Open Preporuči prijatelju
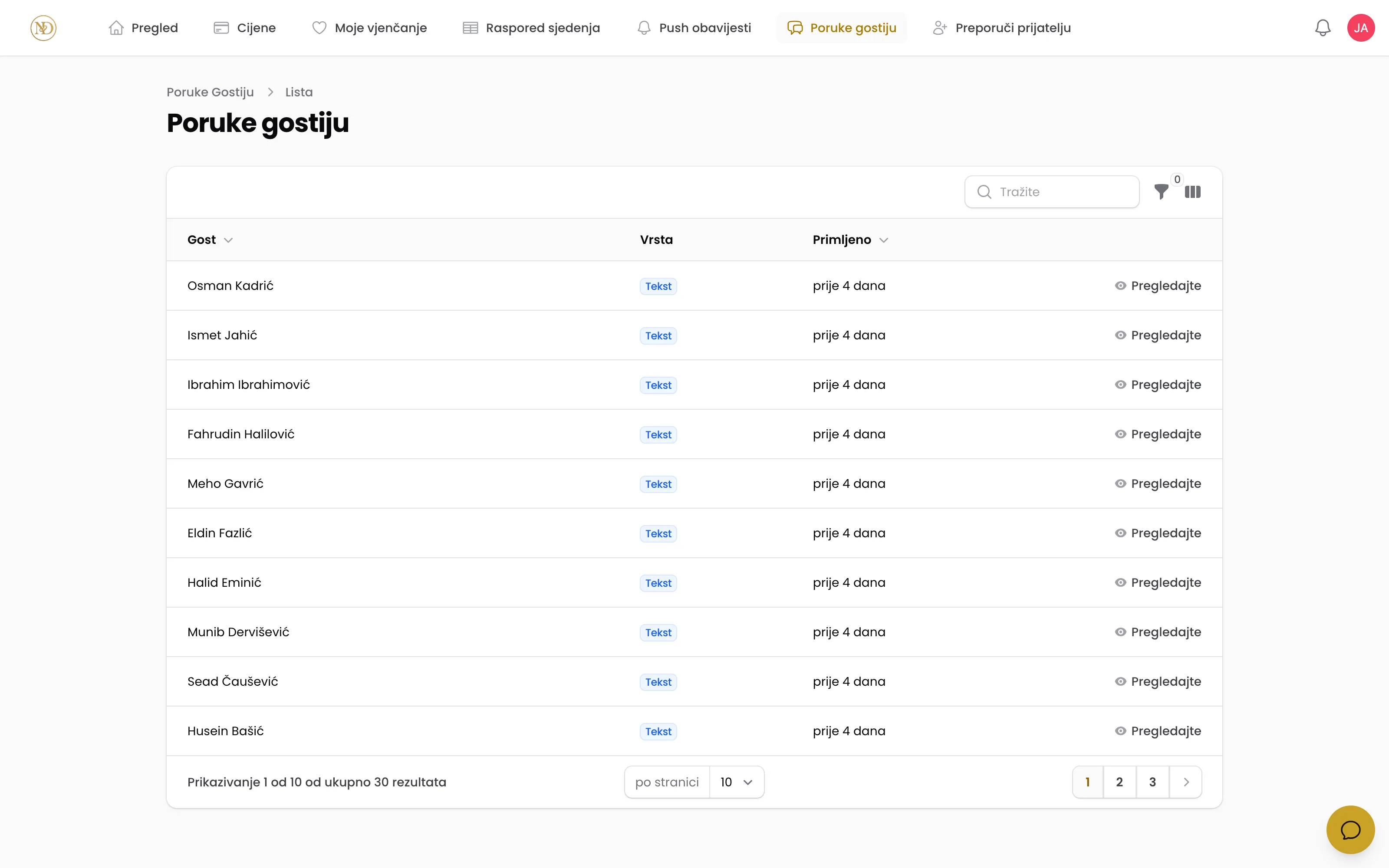 [x=1001, y=27]
